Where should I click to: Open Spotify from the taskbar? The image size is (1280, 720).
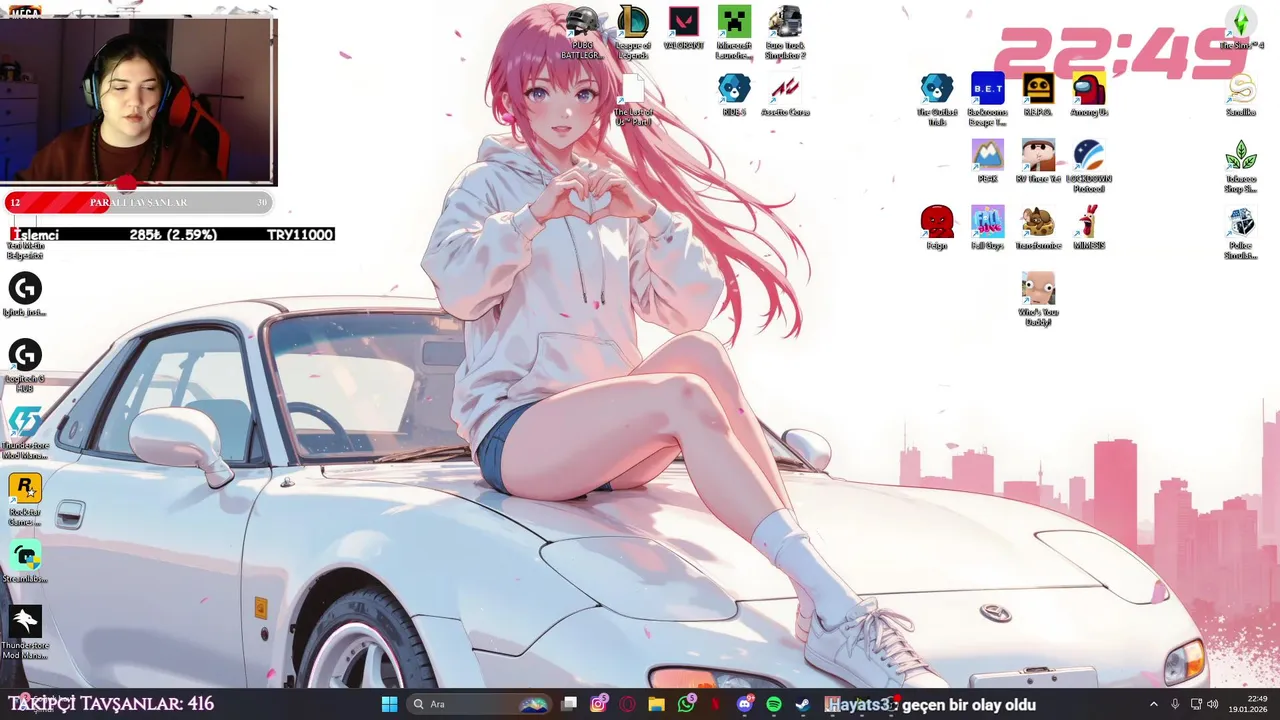click(x=773, y=704)
